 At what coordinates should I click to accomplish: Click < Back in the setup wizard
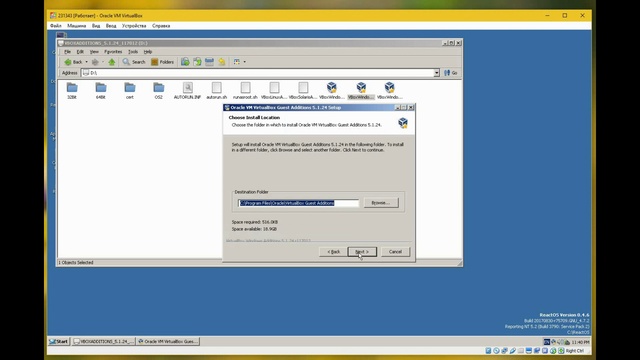[x=333, y=252]
